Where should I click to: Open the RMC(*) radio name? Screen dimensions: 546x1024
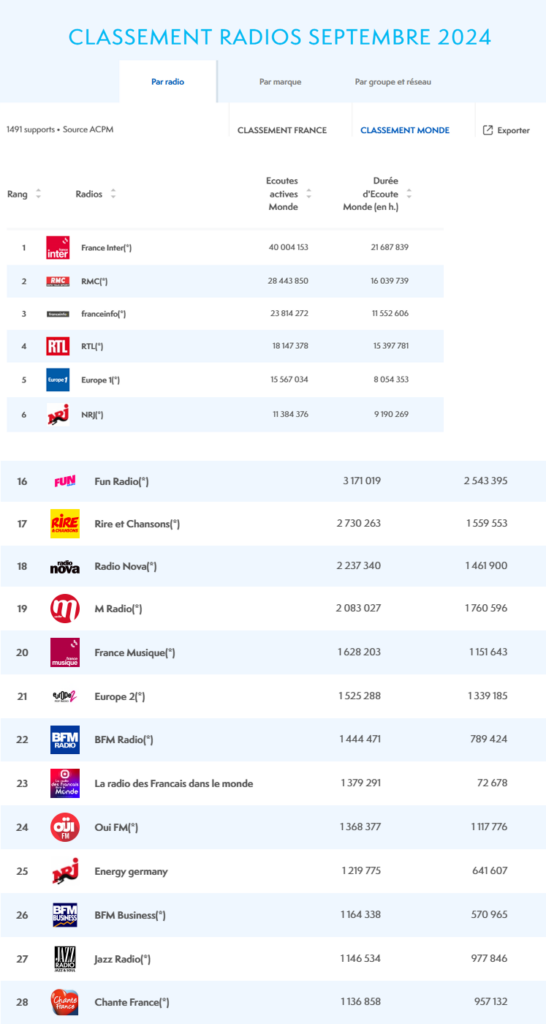[x=95, y=281]
